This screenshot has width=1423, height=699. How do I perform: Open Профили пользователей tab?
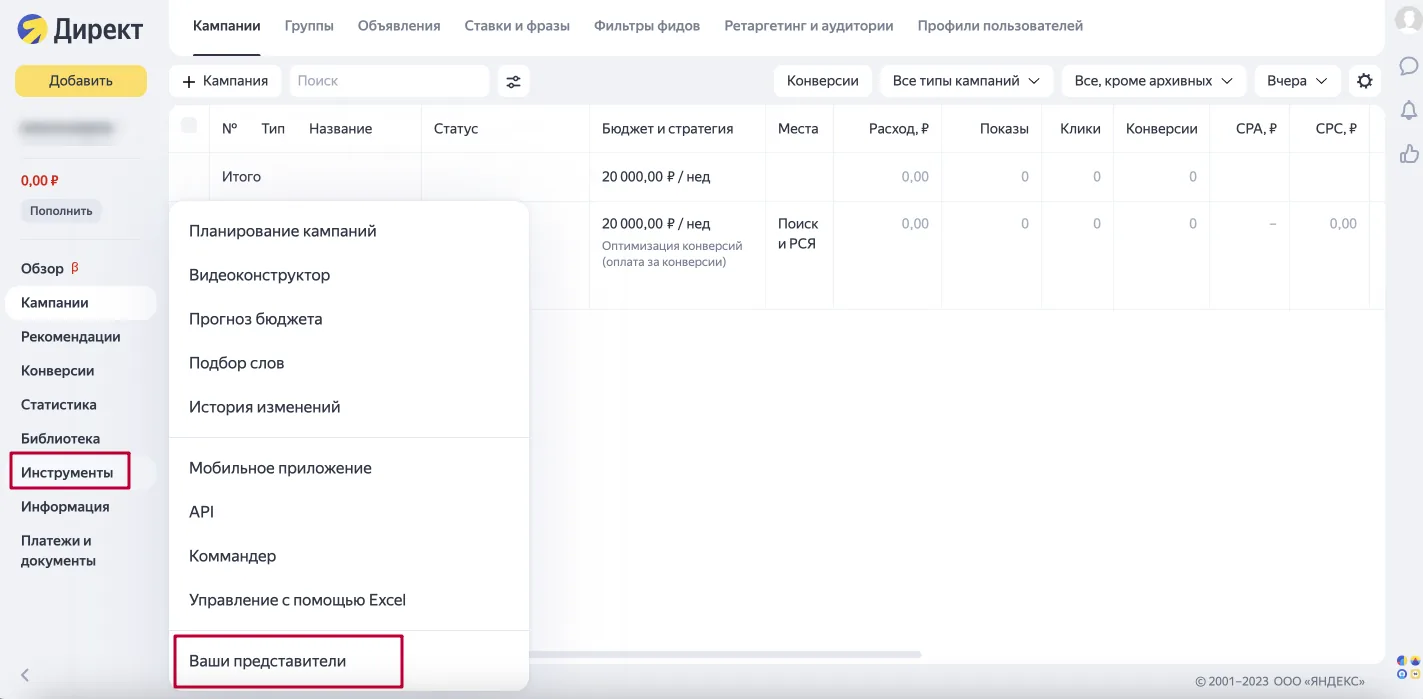(1000, 26)
